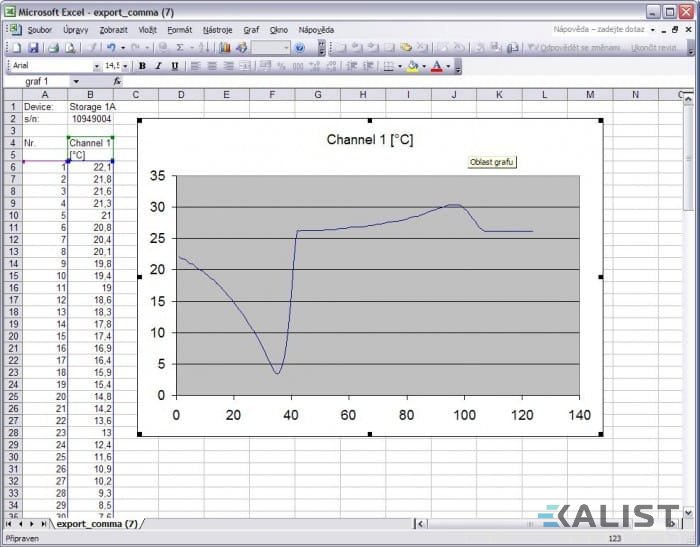Toggle Underline formatting
Screen dimensions: 700x547
point(175,66)
